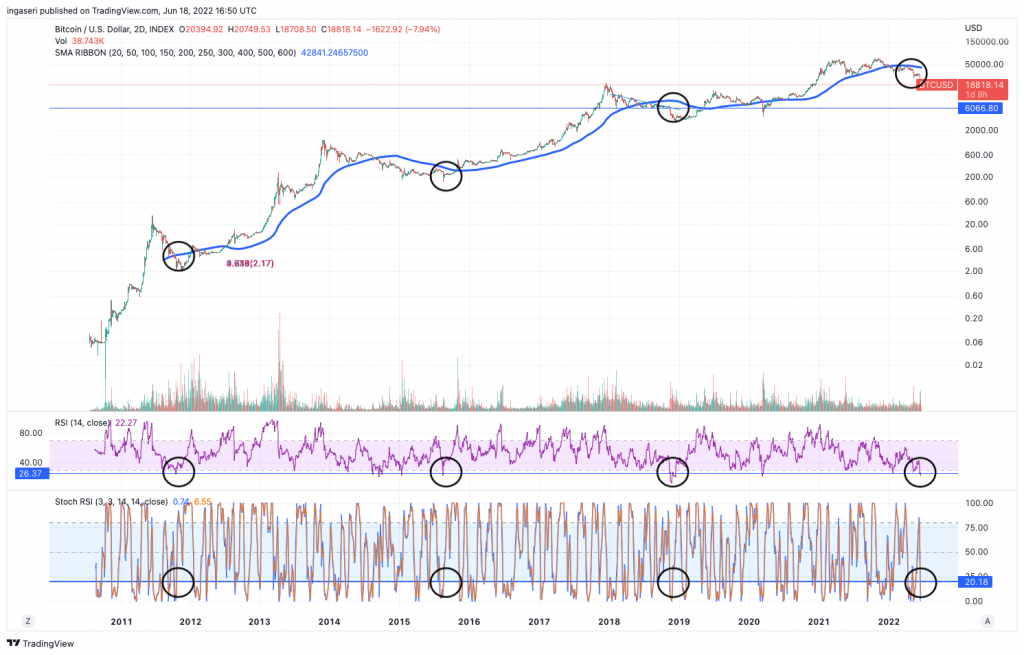Click the A auto-scale button at bottom right
Viewport: 1024px width, 655px height.
[987, 621]
